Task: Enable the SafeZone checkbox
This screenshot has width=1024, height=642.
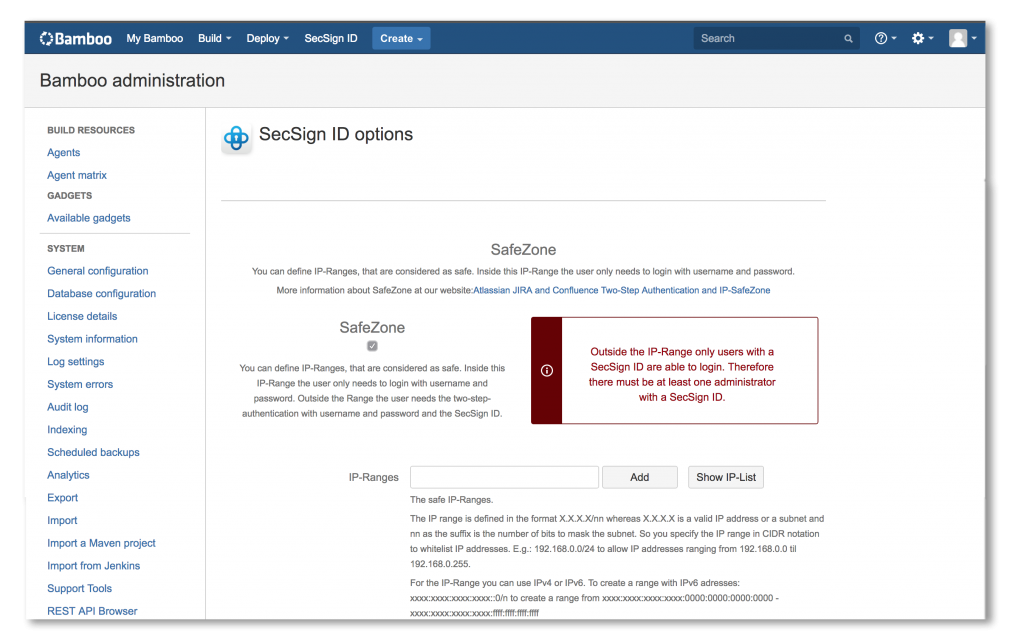Action: click(x=372, y=345)
